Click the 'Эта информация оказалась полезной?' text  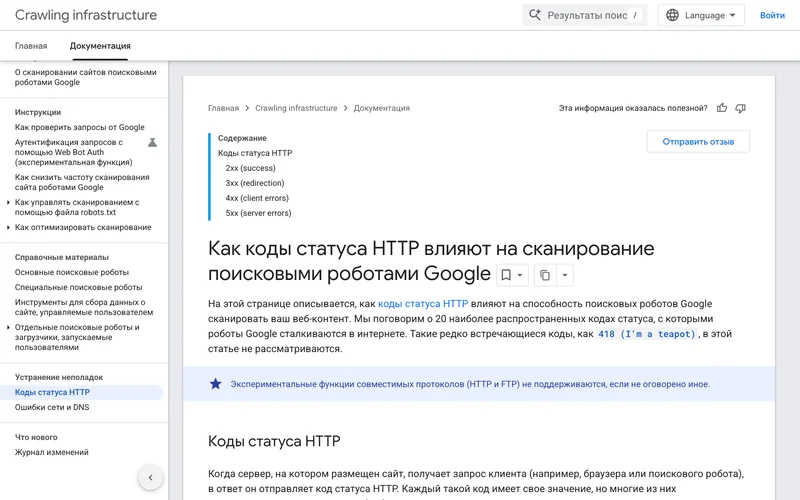tap(633, 108)
